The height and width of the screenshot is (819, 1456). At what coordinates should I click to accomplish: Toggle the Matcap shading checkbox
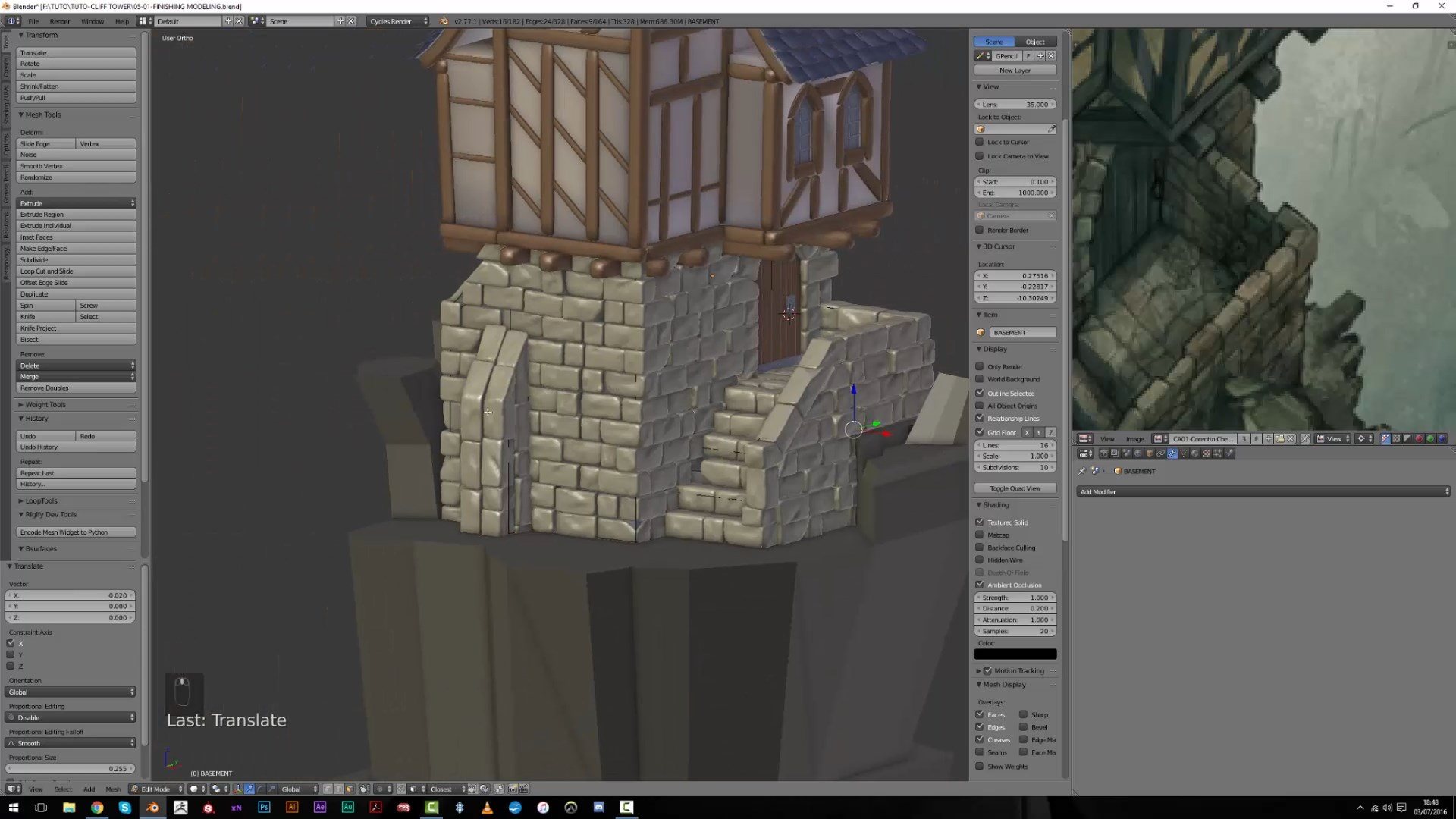tap(980, 535)
